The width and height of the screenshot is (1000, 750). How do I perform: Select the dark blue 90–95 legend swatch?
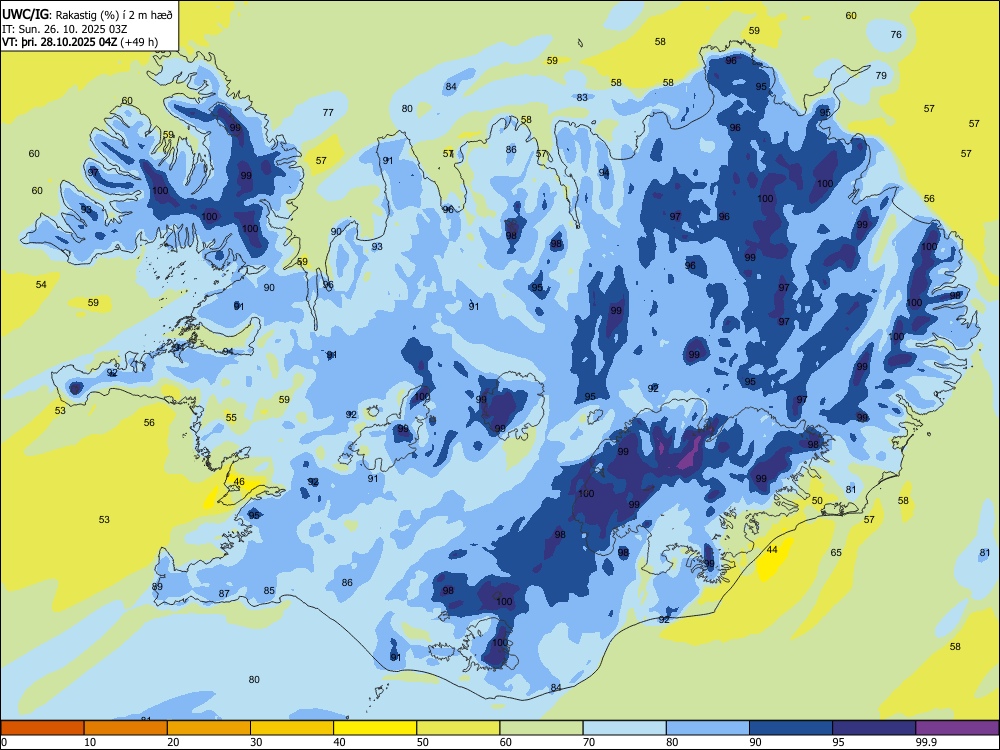point(791,728)
